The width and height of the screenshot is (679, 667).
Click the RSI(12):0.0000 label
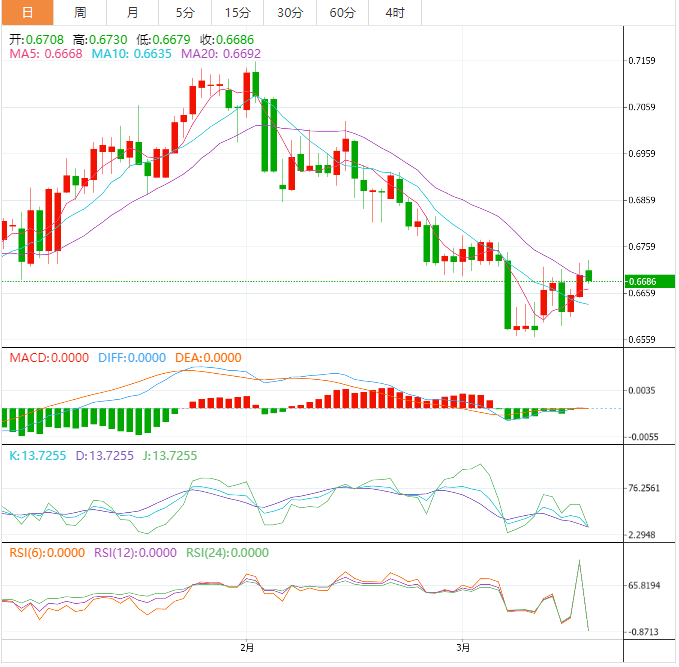pyautogui.click(x=136, y=553)
